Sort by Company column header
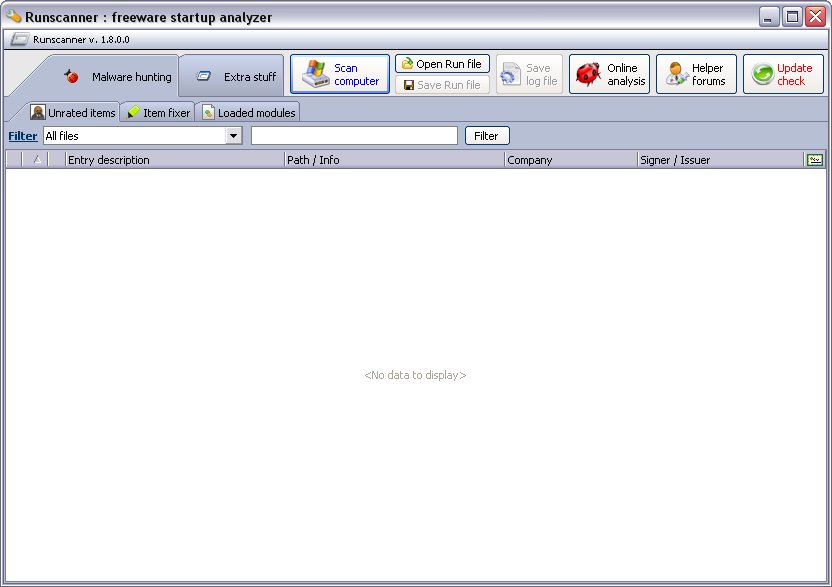The image size is (832, 587). pos(570,160)
